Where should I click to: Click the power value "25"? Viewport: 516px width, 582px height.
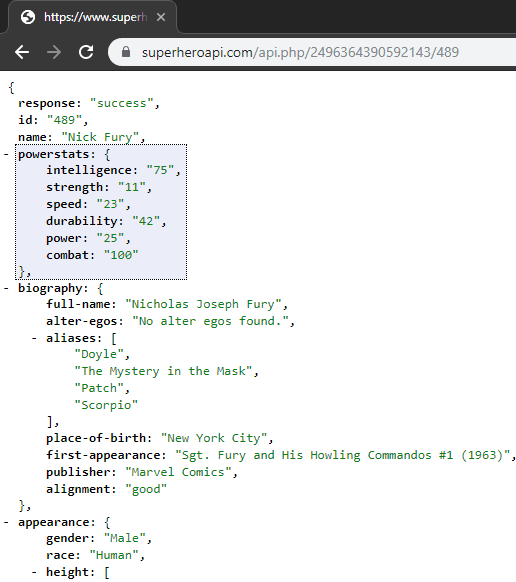(110, 238)
